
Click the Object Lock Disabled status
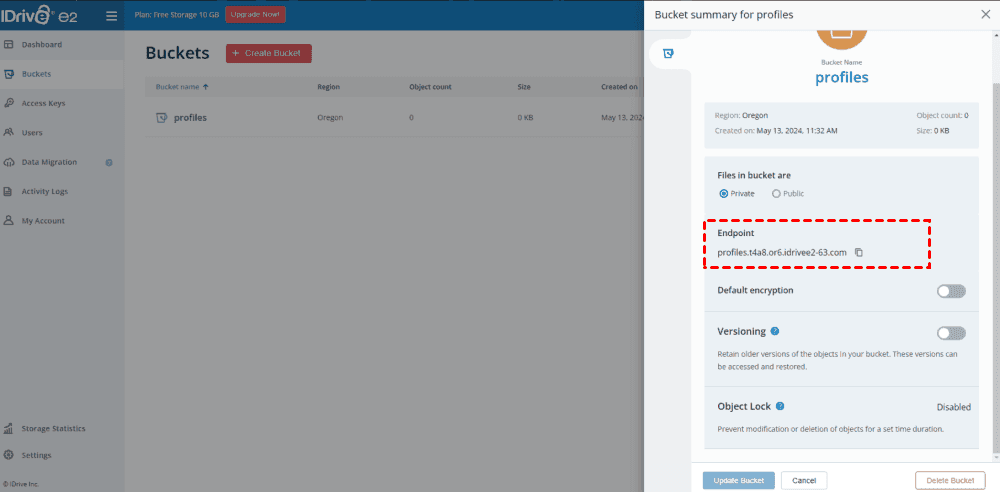953,407
